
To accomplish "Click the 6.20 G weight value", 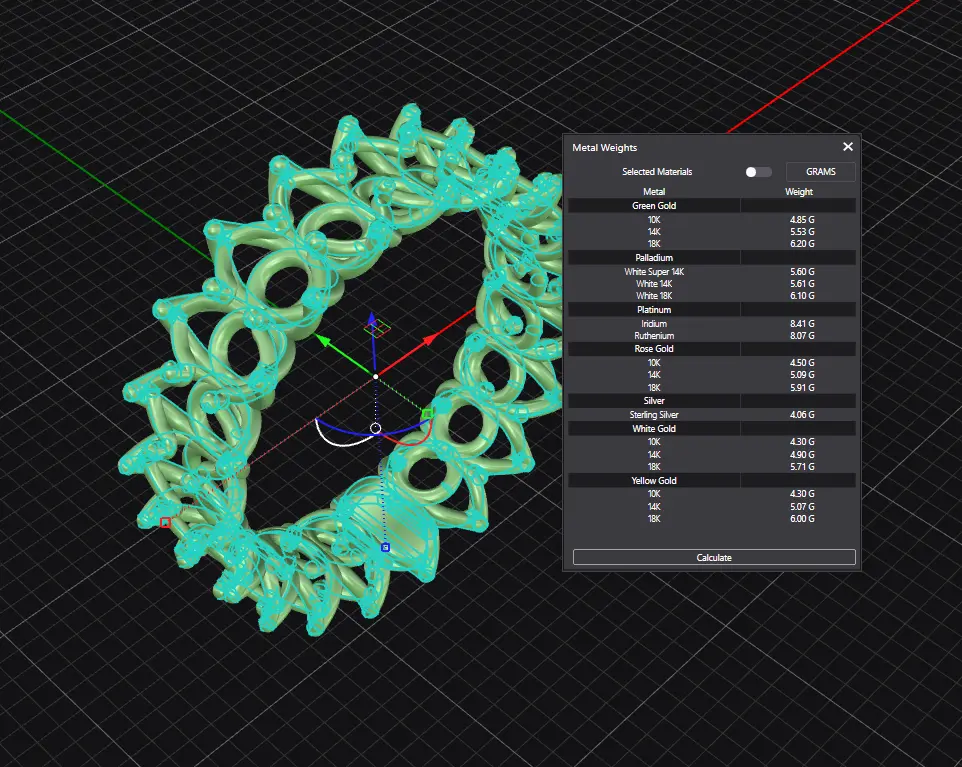I will tap(802, 244).
